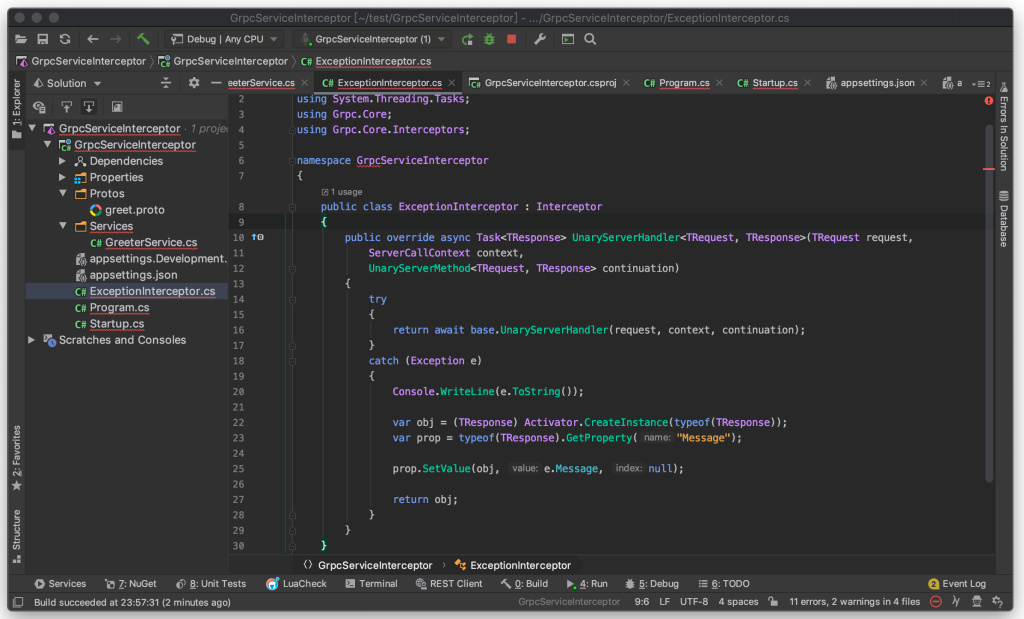The image size is (1024, 619).
Task: Open the folder icon in main toolbar
Action: coord(21,39)
